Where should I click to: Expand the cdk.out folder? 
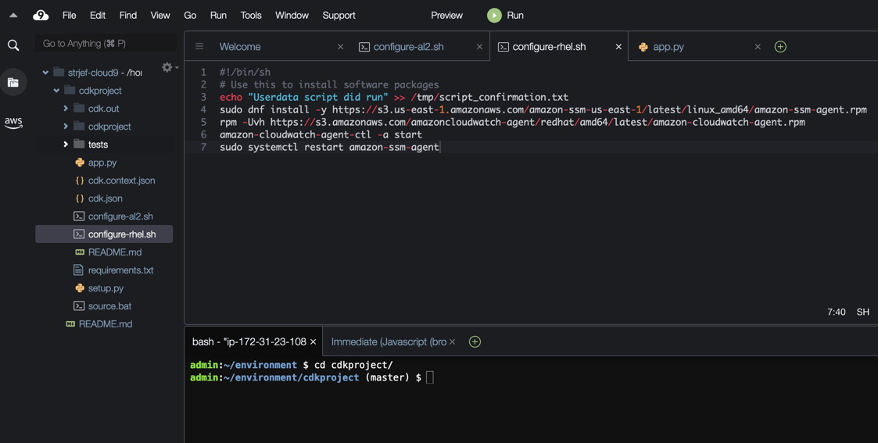click(66, 109)
